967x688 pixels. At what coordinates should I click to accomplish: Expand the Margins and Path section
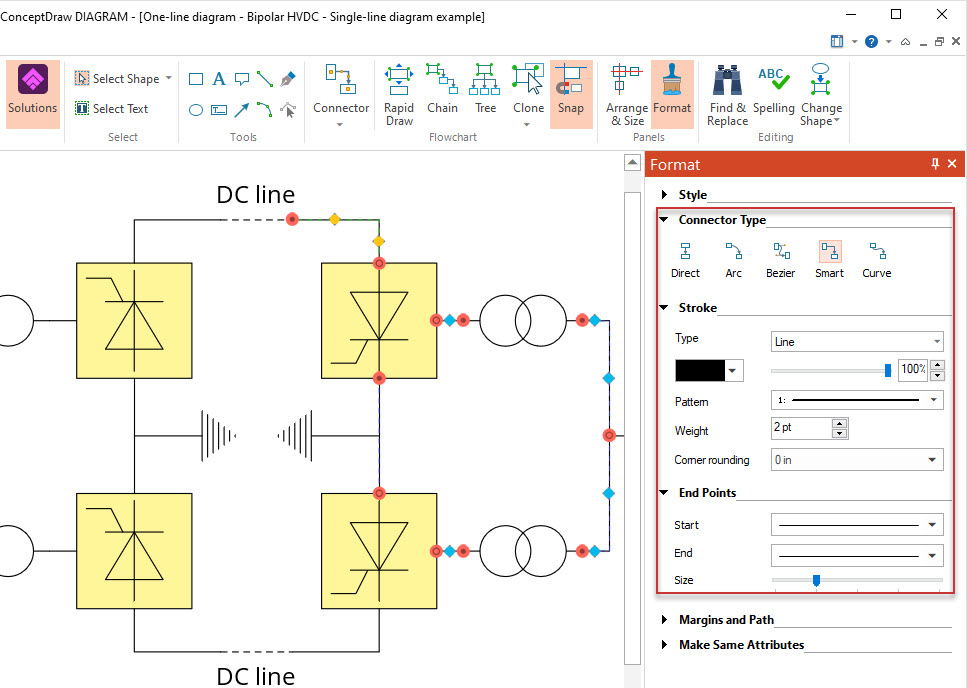(x=664, y=620)
